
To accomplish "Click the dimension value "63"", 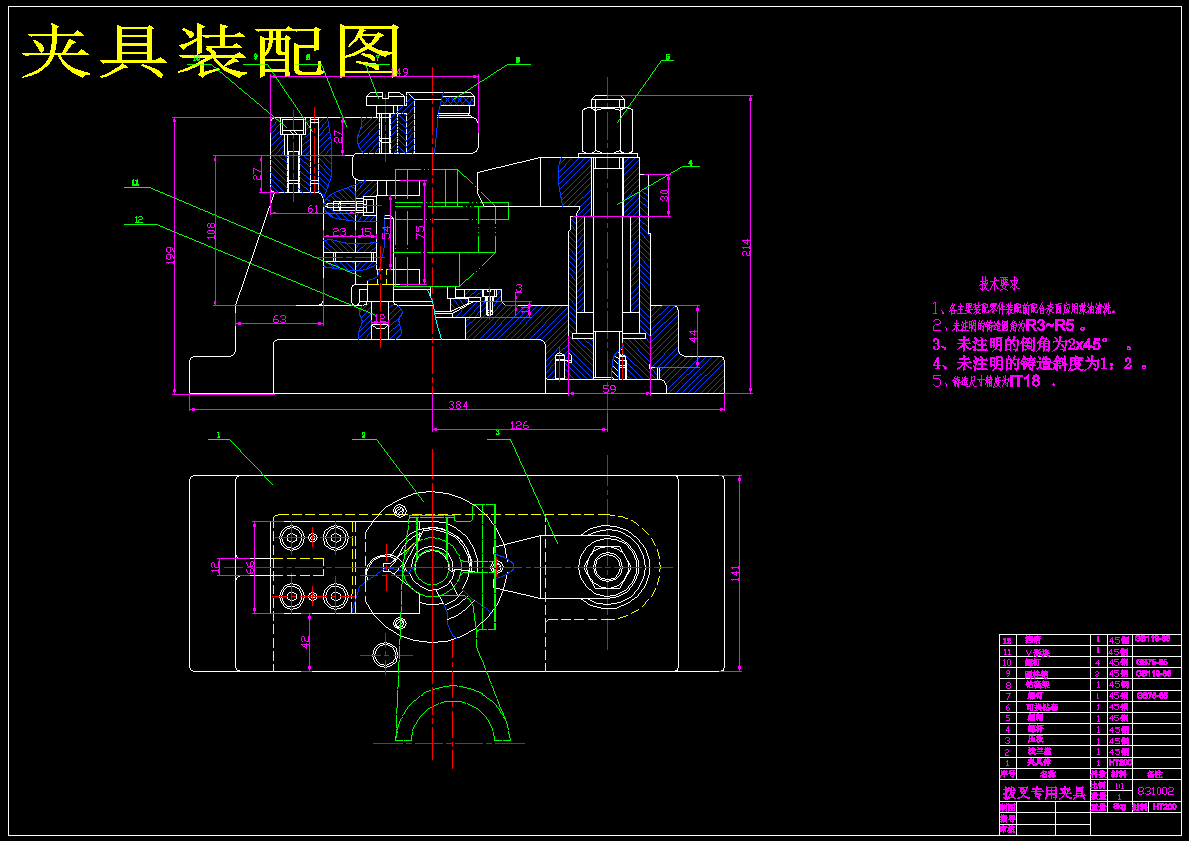I will (279, 319).
